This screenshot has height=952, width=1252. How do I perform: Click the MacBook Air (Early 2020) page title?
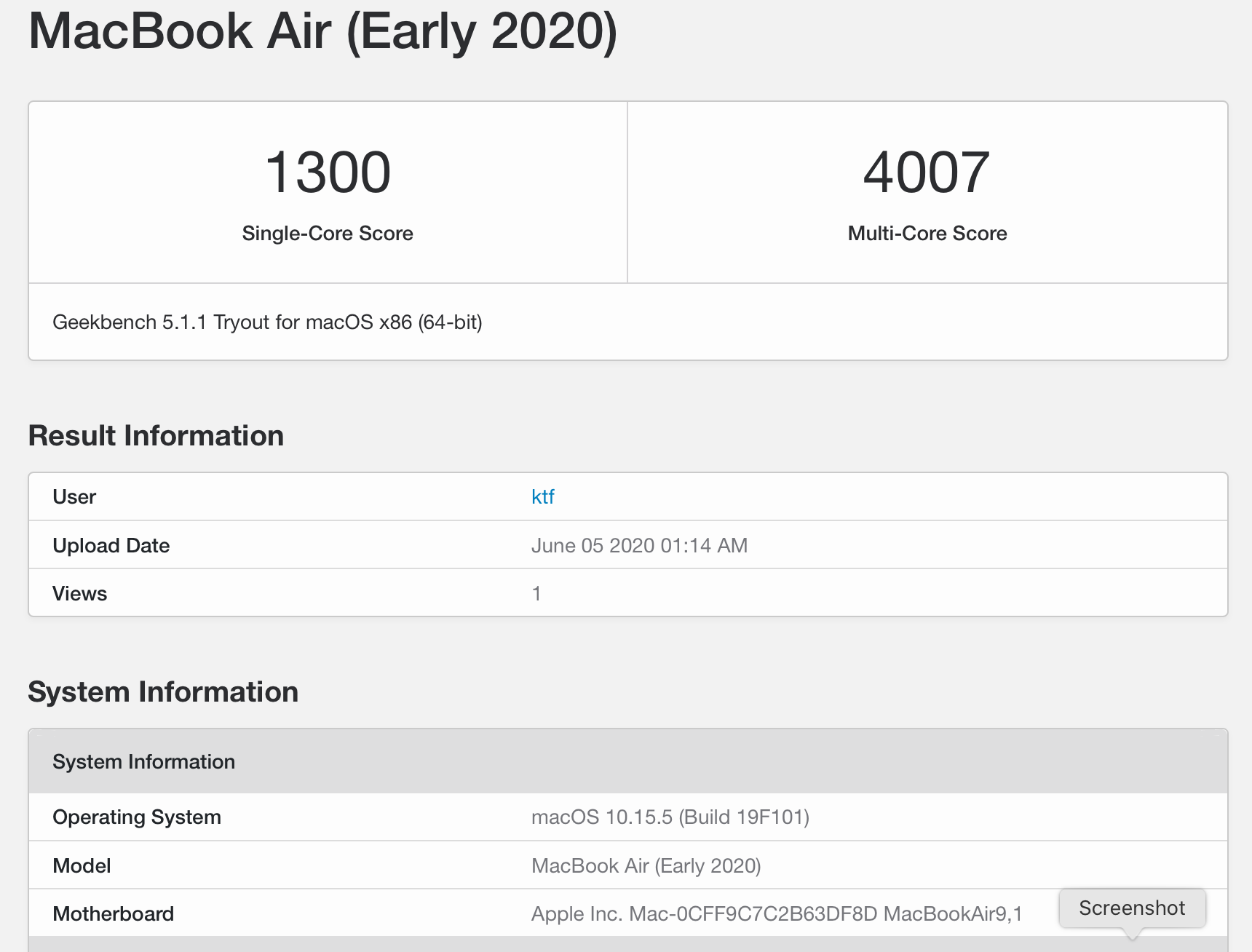(x=322, y=31)
